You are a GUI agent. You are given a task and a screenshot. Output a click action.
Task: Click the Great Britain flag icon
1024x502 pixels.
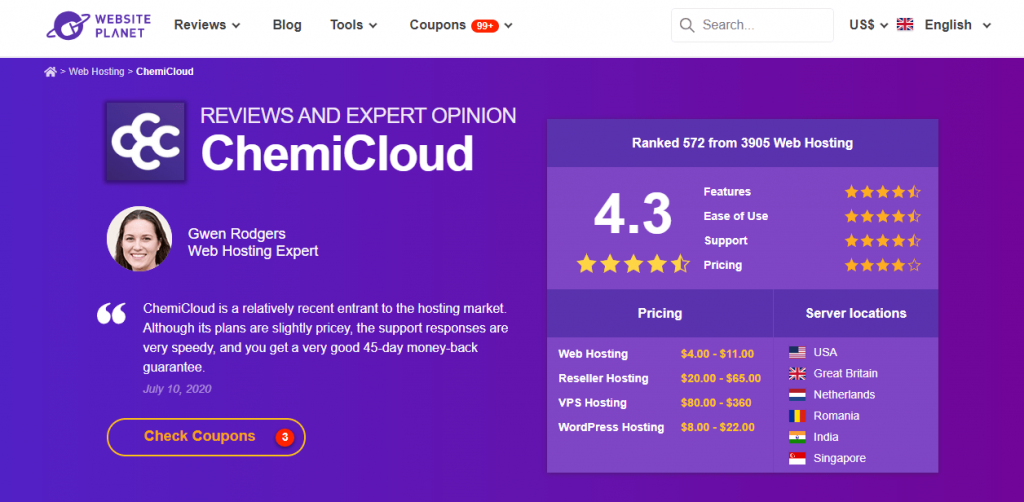(797, 373)
